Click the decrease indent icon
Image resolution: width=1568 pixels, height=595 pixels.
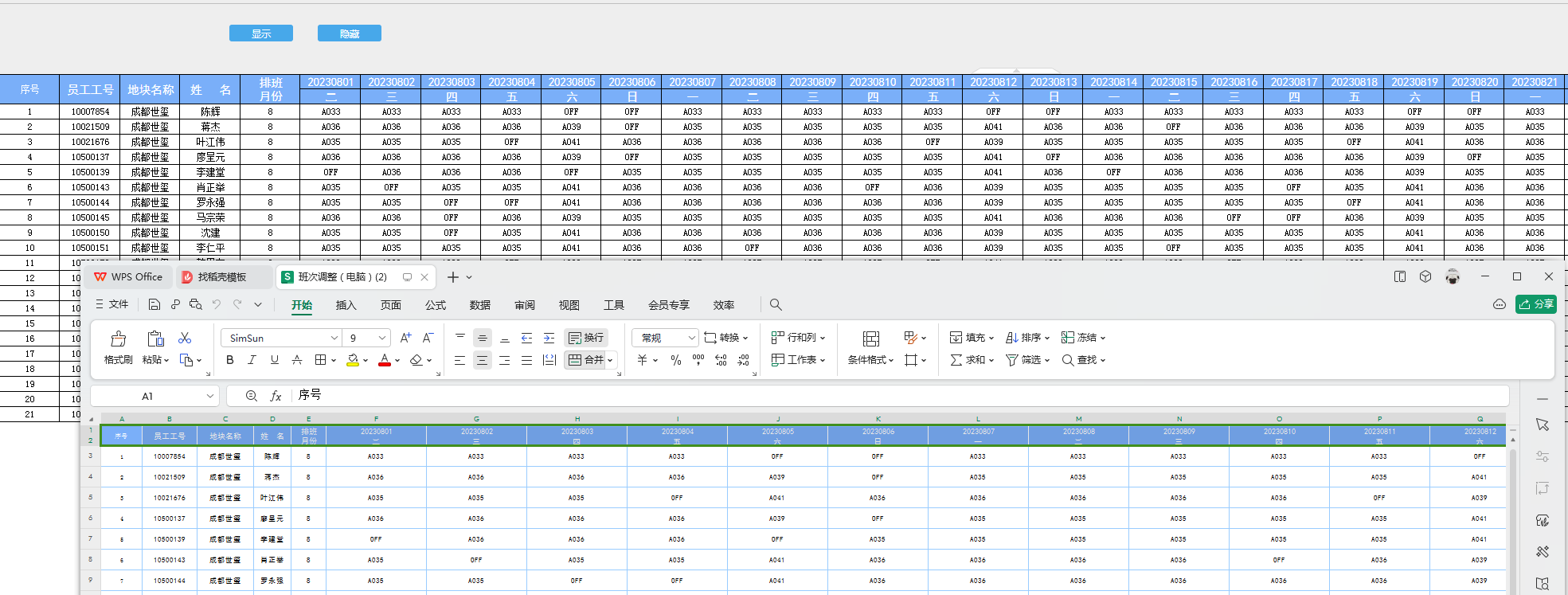coord(526,338)
